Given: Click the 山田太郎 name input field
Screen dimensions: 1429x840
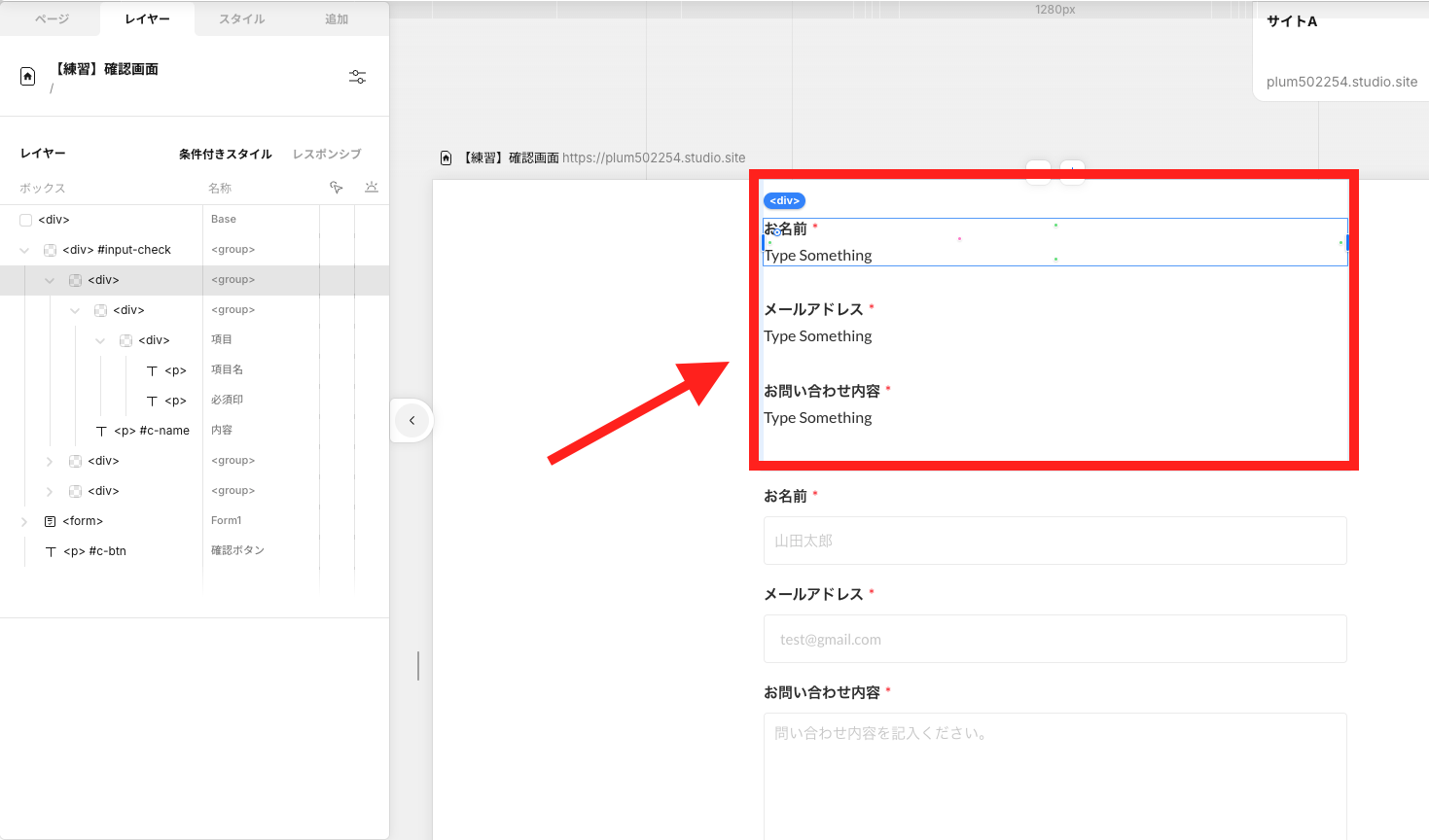Looking at the screenshot, I should click(1054, 541).
